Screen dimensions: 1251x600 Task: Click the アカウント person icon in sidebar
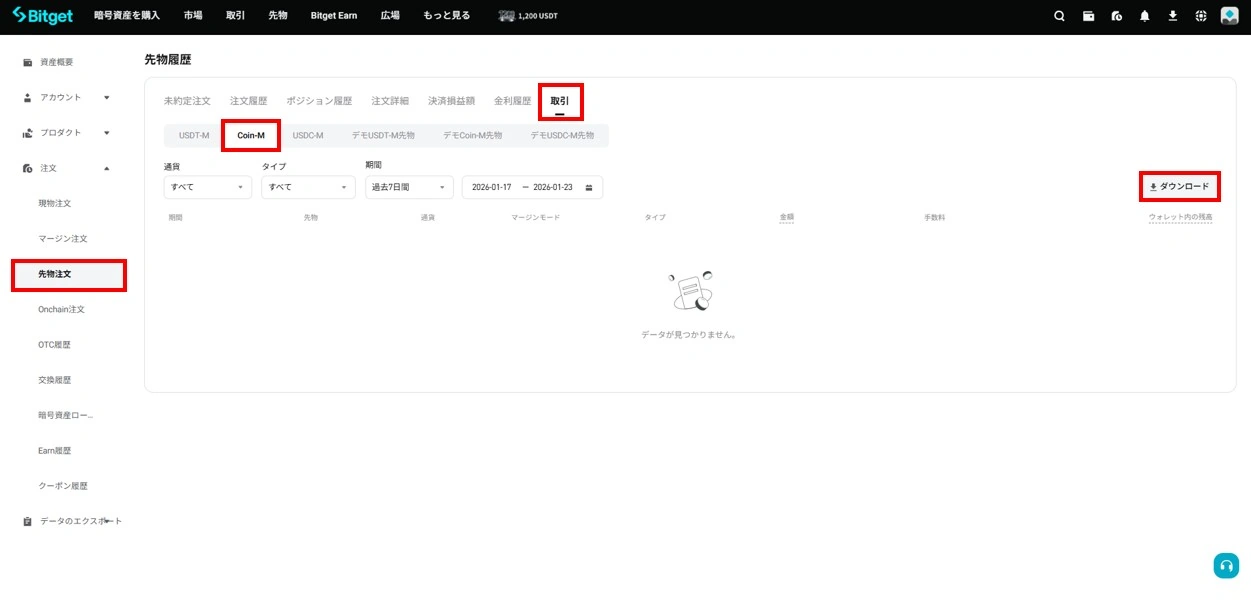click(x=28, y=97)
